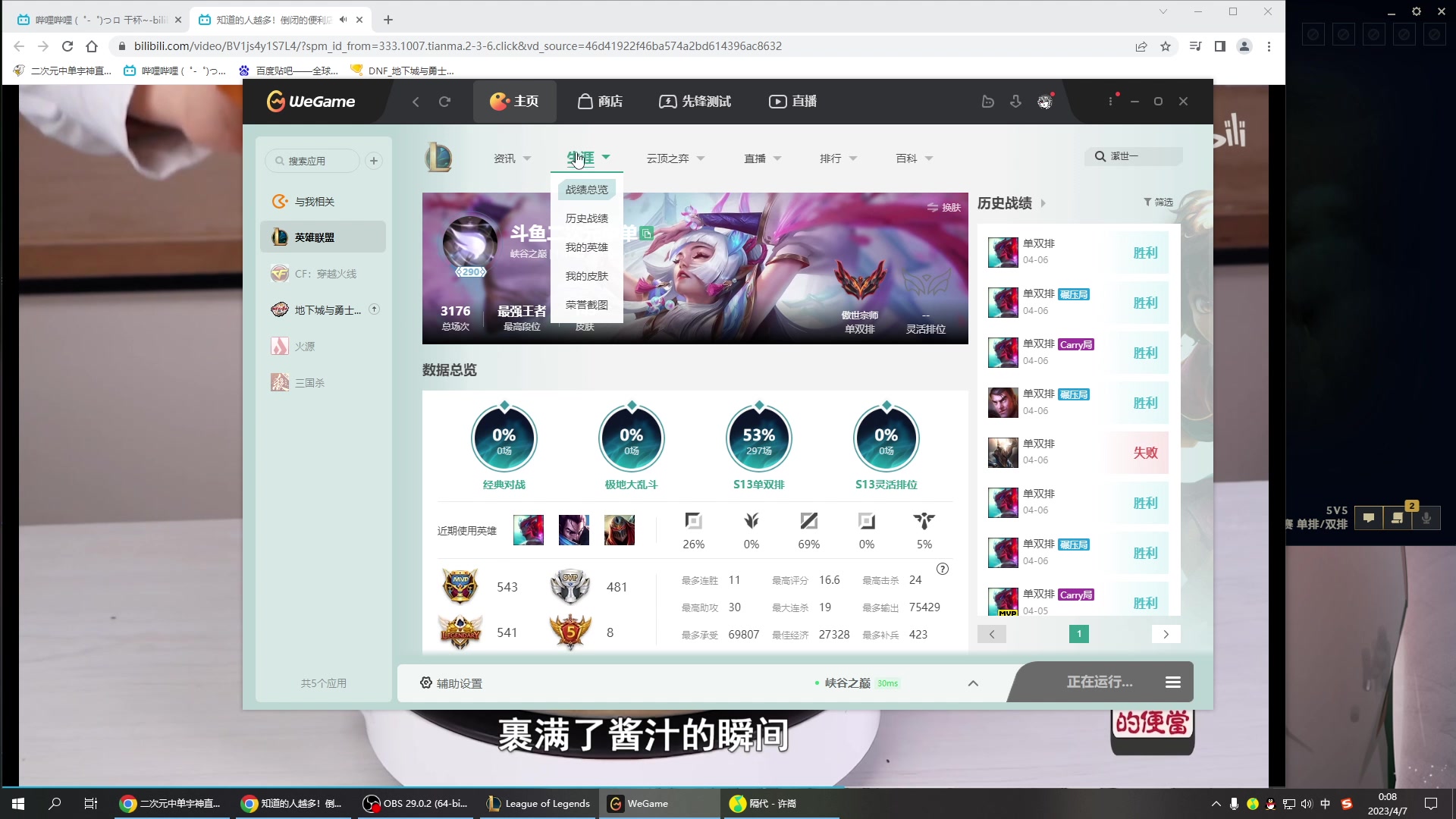Open the 先锋测试 tab
The image size is (1456, 819).
click(x=695, y=102)
